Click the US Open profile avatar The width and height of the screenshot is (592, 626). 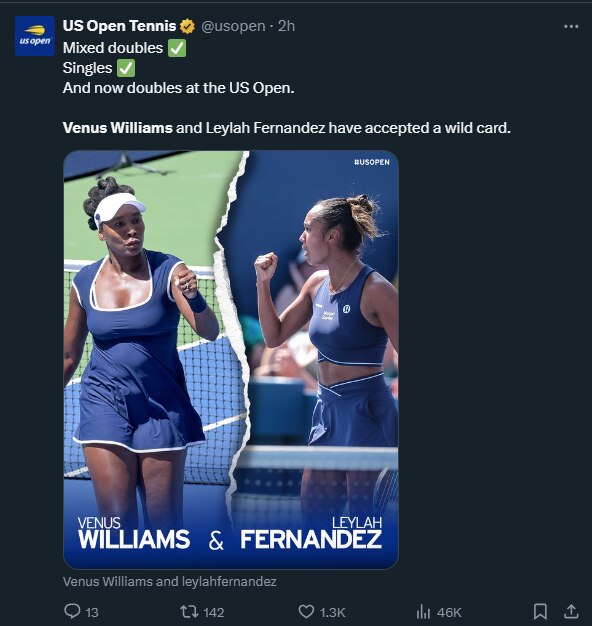point(35,36)
